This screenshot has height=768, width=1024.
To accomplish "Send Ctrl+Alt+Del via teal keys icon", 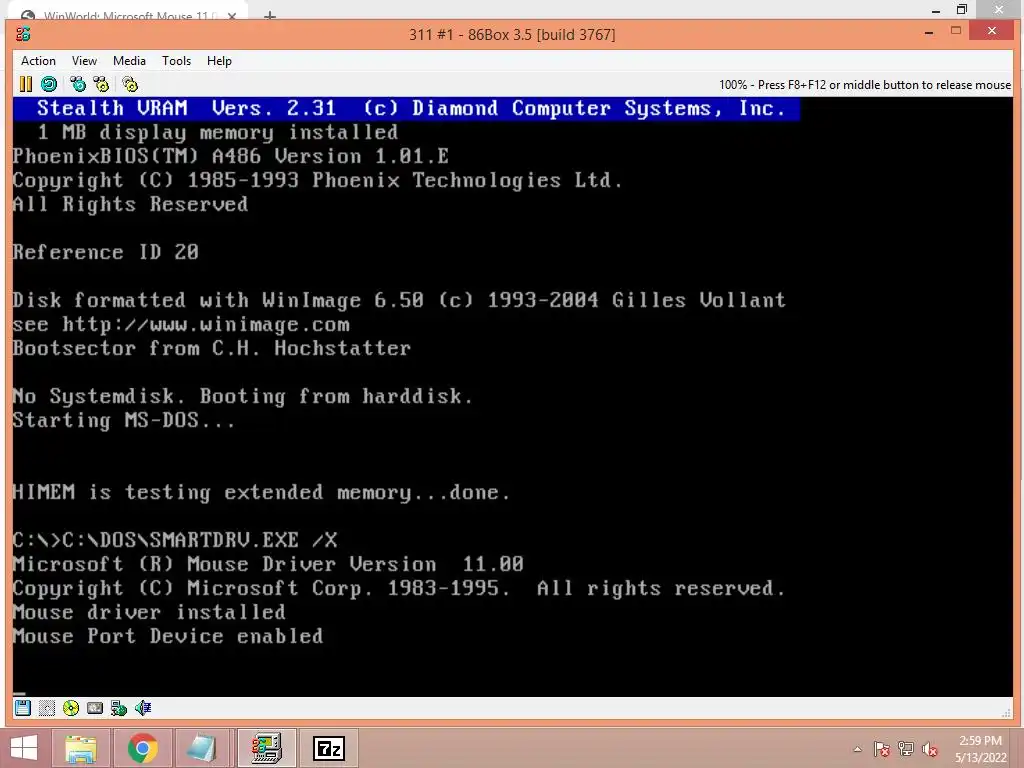I will point(78,84).
